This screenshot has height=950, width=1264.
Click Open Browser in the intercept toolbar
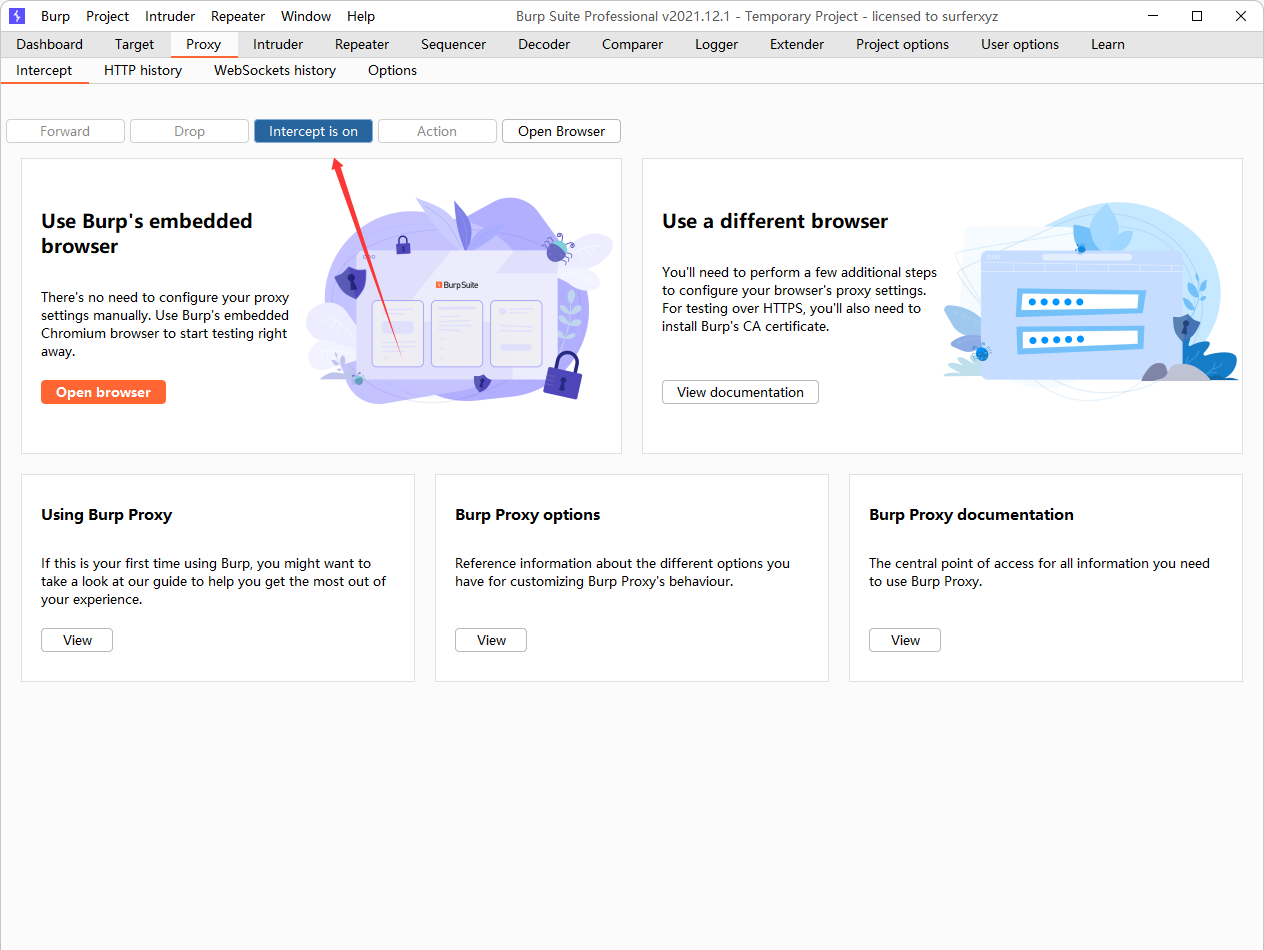(x=561, y=131)
